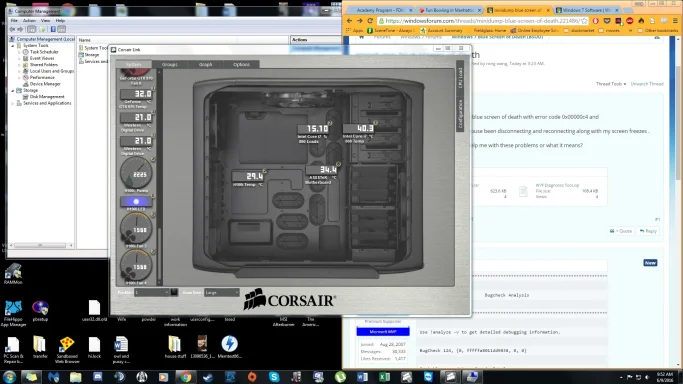
Task: Open the FileHippo App Manager desktop icon
Action: click(13, 313)
